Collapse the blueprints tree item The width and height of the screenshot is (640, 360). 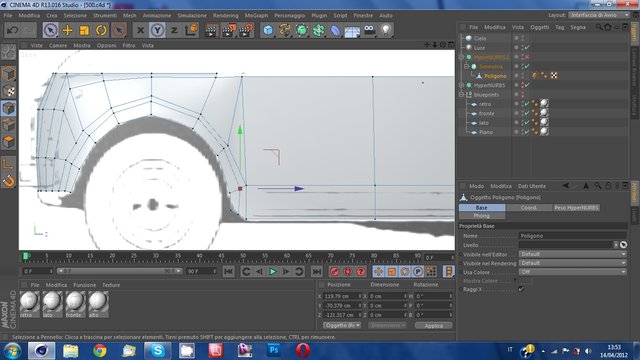pos(462,95)
